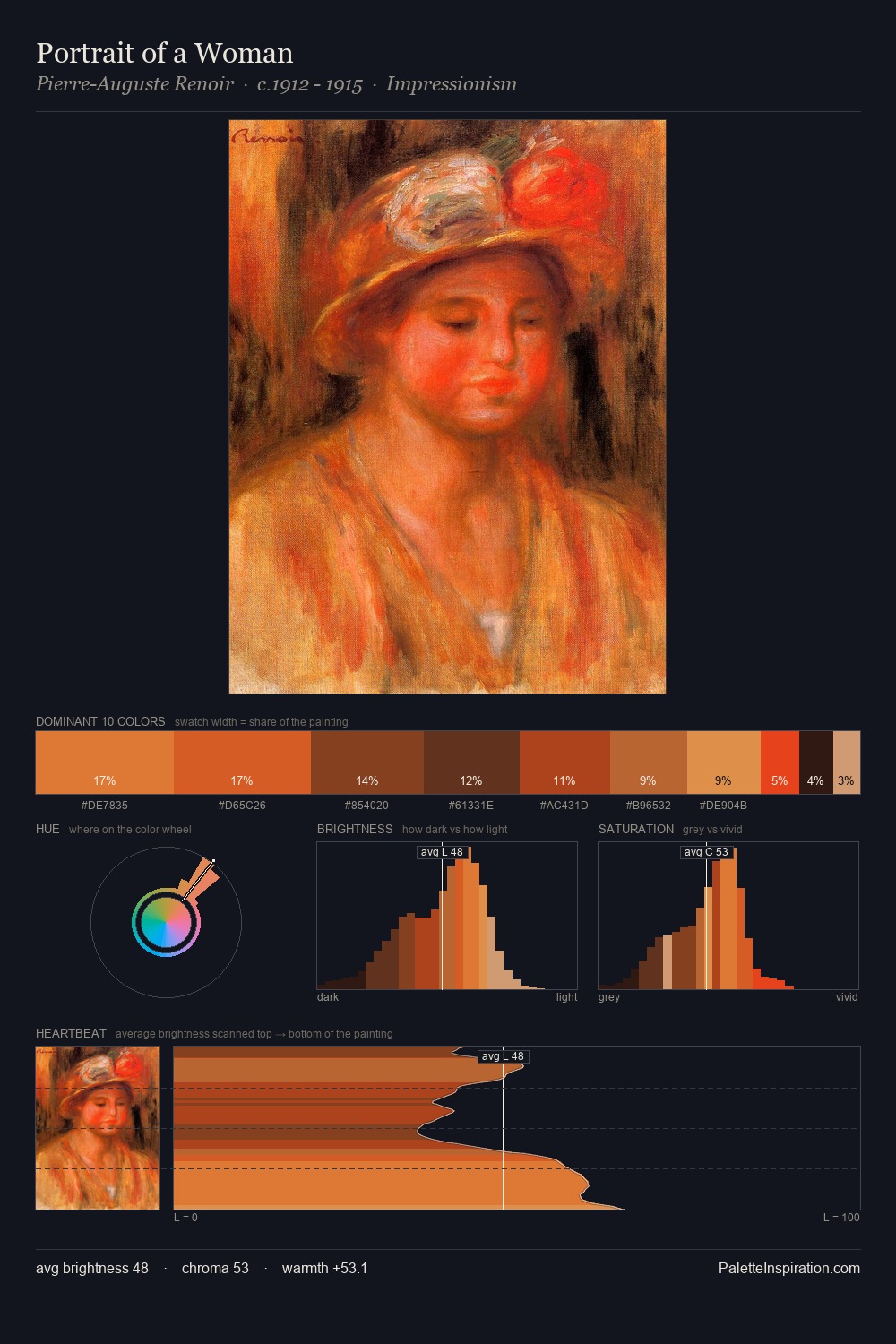Click the dark brown 4% swatch
This screenshot has height=1344, width=896.
click(816, 762)
